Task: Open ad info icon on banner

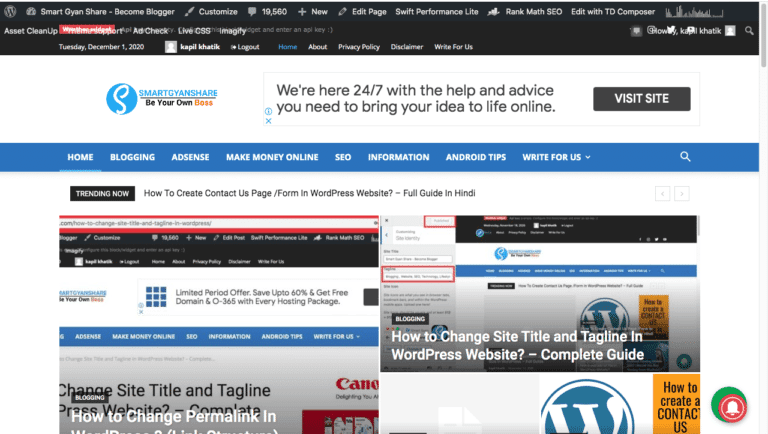Action: (268, 111)
